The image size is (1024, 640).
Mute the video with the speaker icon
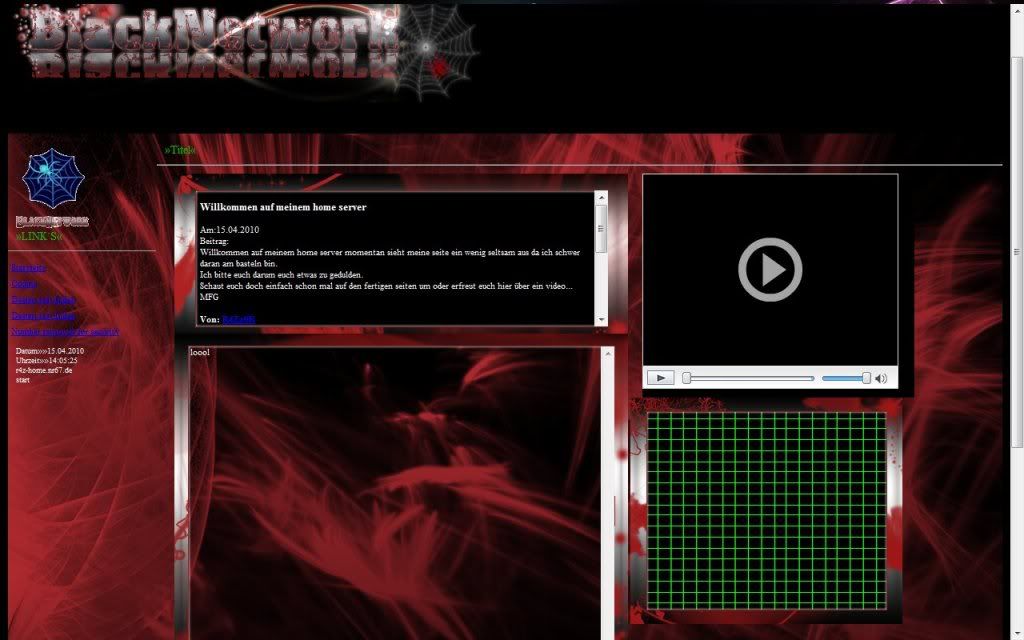coord(881,378)
